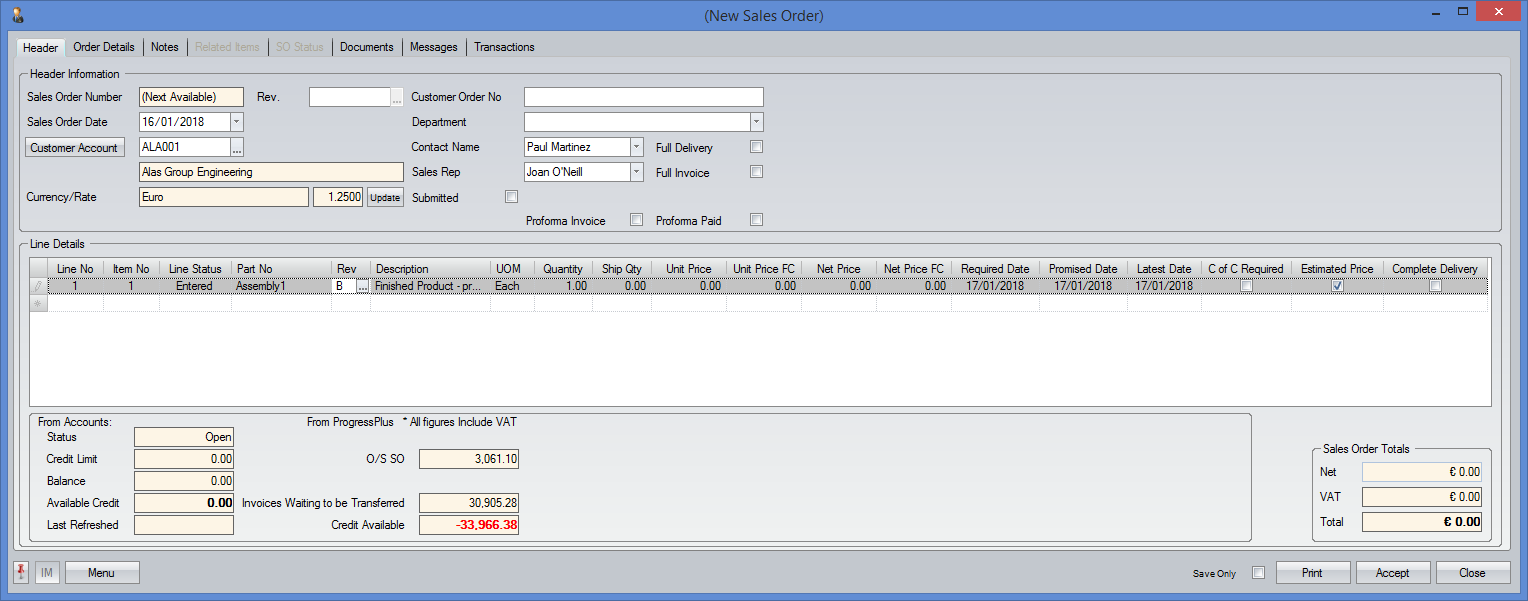Expand the Contact Name dropdown
The image size is (1528, 601).
click(x=637, y=147)
